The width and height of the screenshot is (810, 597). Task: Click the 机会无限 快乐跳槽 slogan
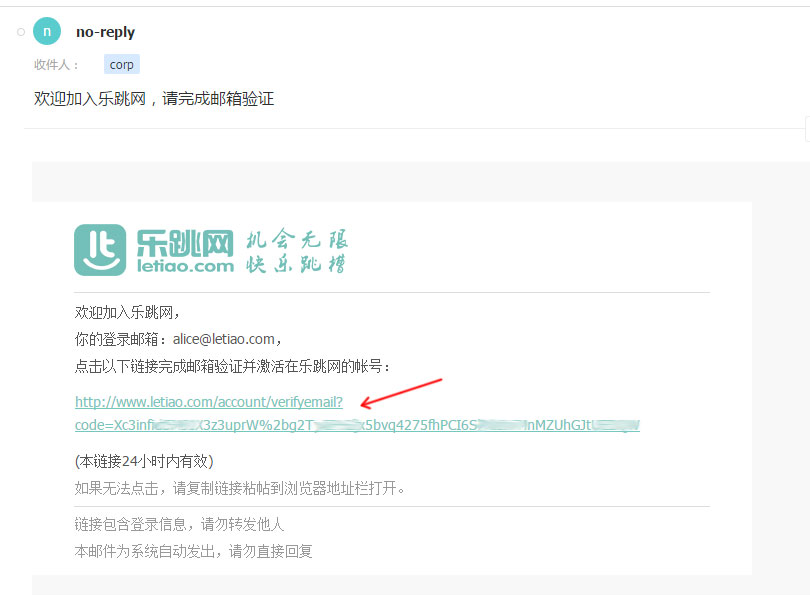[x=297, y=251]
